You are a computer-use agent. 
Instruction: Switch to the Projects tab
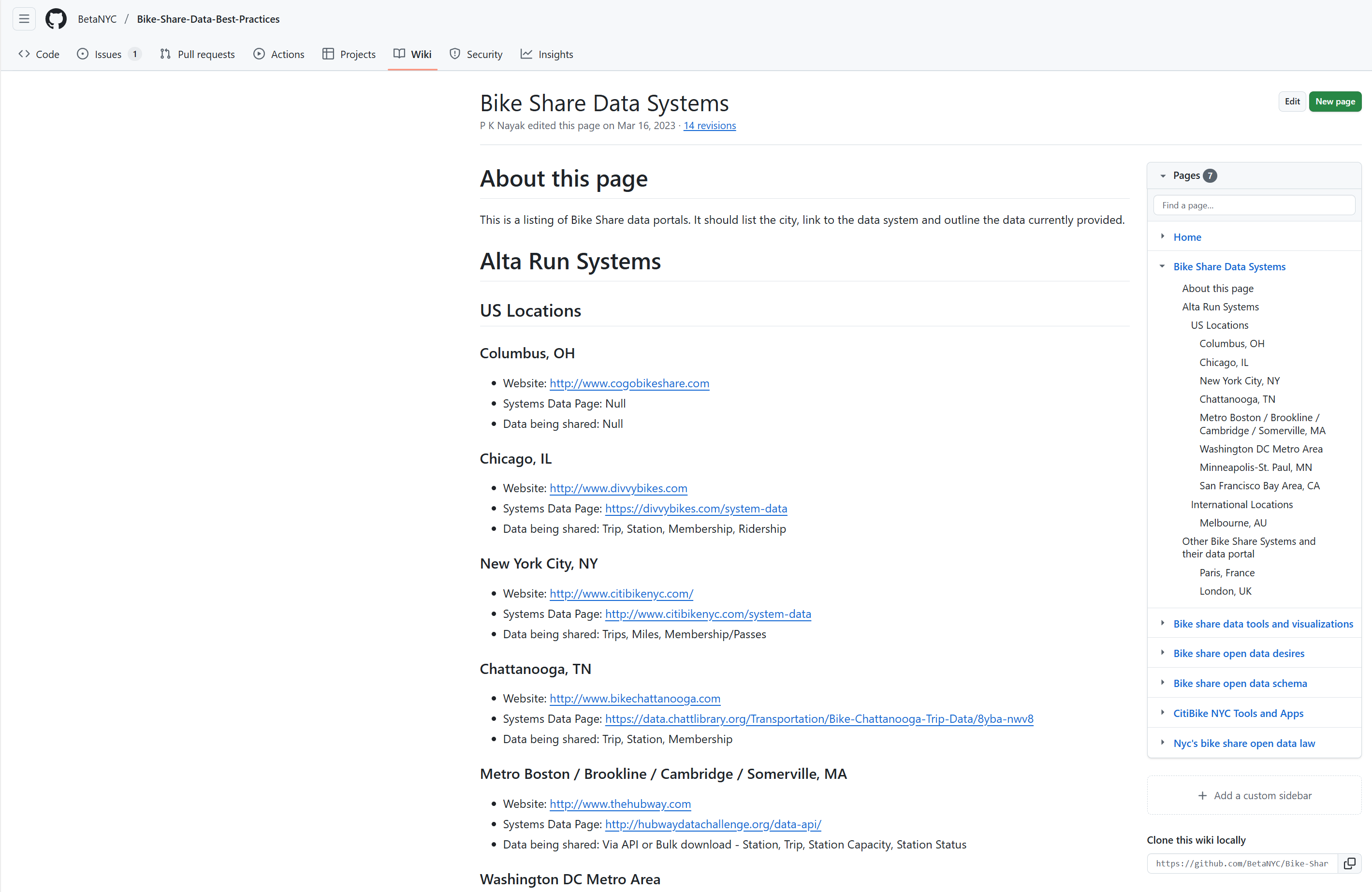coord(349,54)
